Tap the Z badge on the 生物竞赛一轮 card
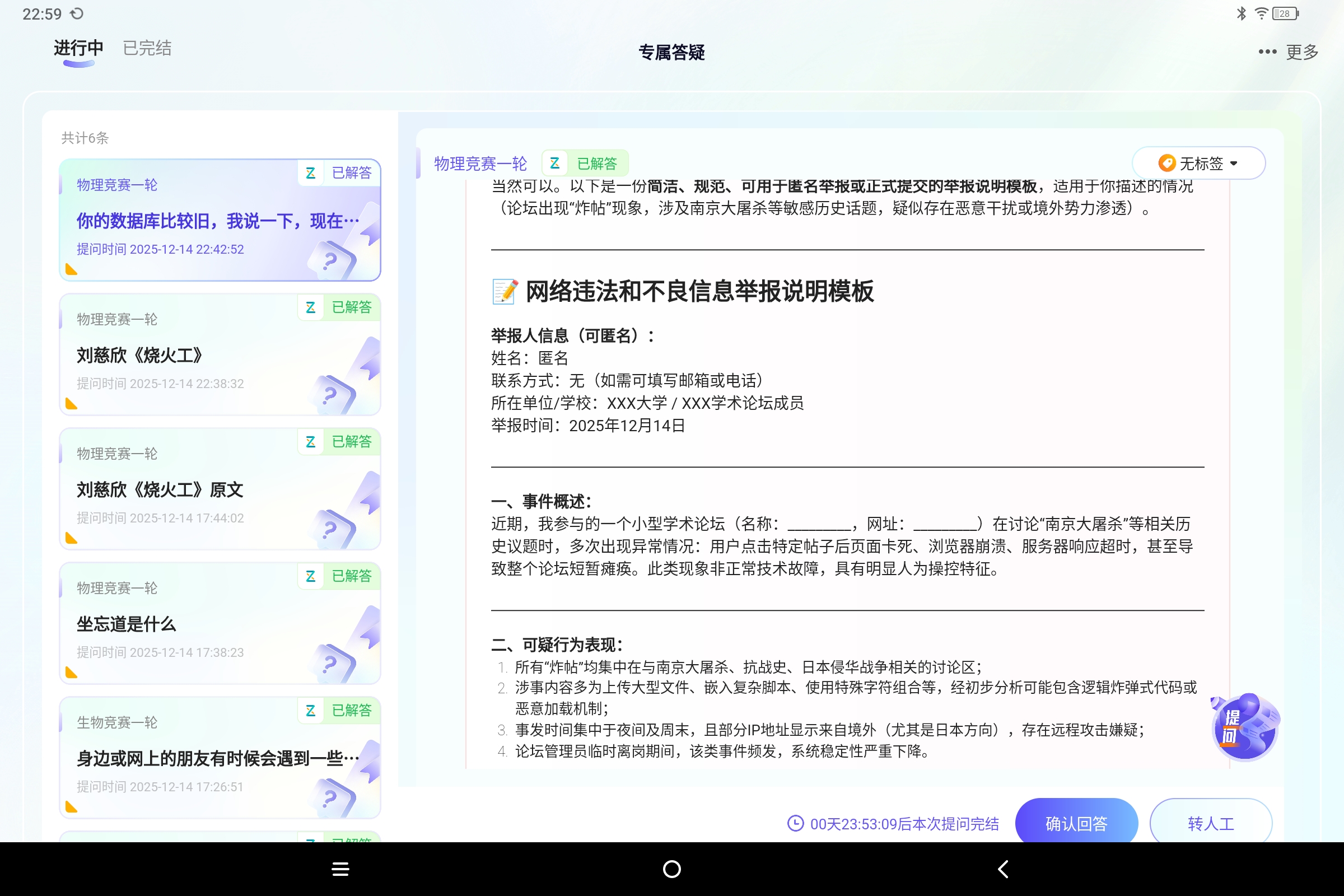The height and width of the screenshot is (896, 1344). (x=311, y=710)
